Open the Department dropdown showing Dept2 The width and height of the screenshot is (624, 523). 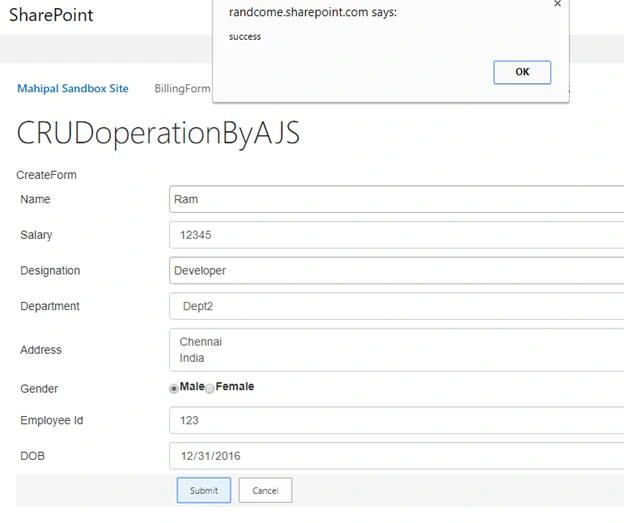(x=396, y=306)
